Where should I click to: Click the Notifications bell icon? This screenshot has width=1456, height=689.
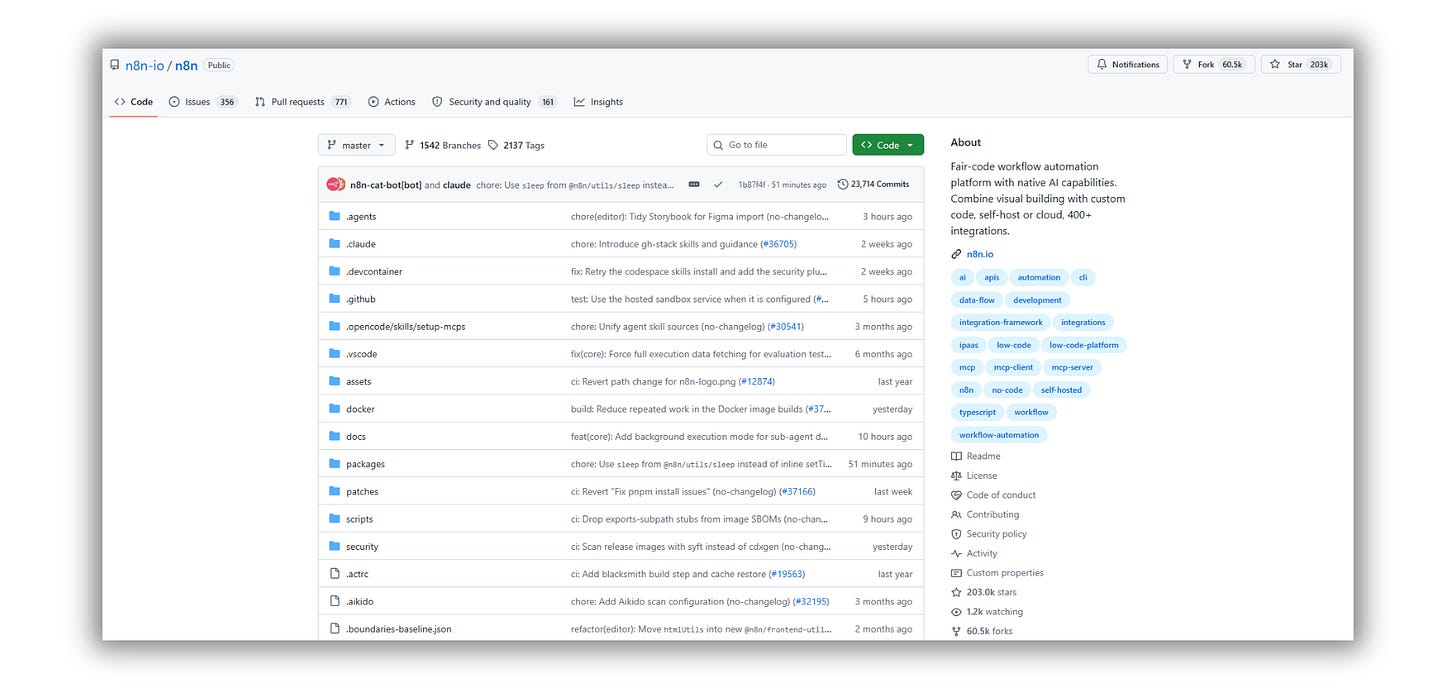tap(1102, 64)
